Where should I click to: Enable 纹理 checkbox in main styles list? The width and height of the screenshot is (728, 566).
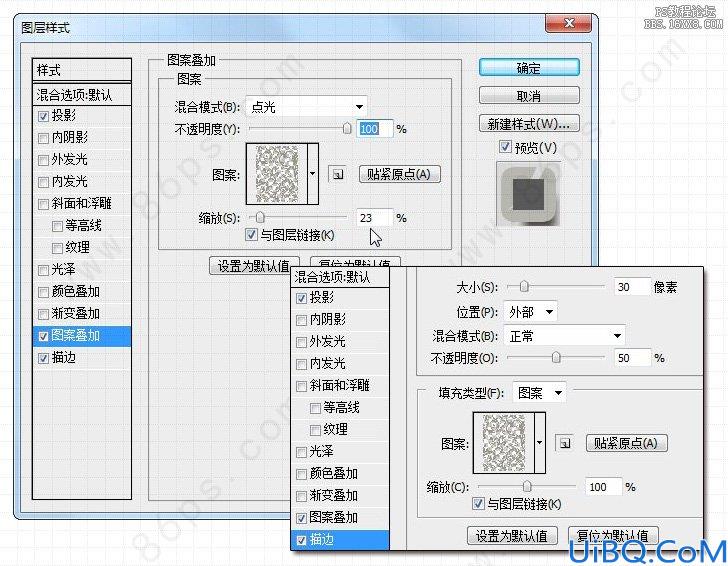pos(57,248)
